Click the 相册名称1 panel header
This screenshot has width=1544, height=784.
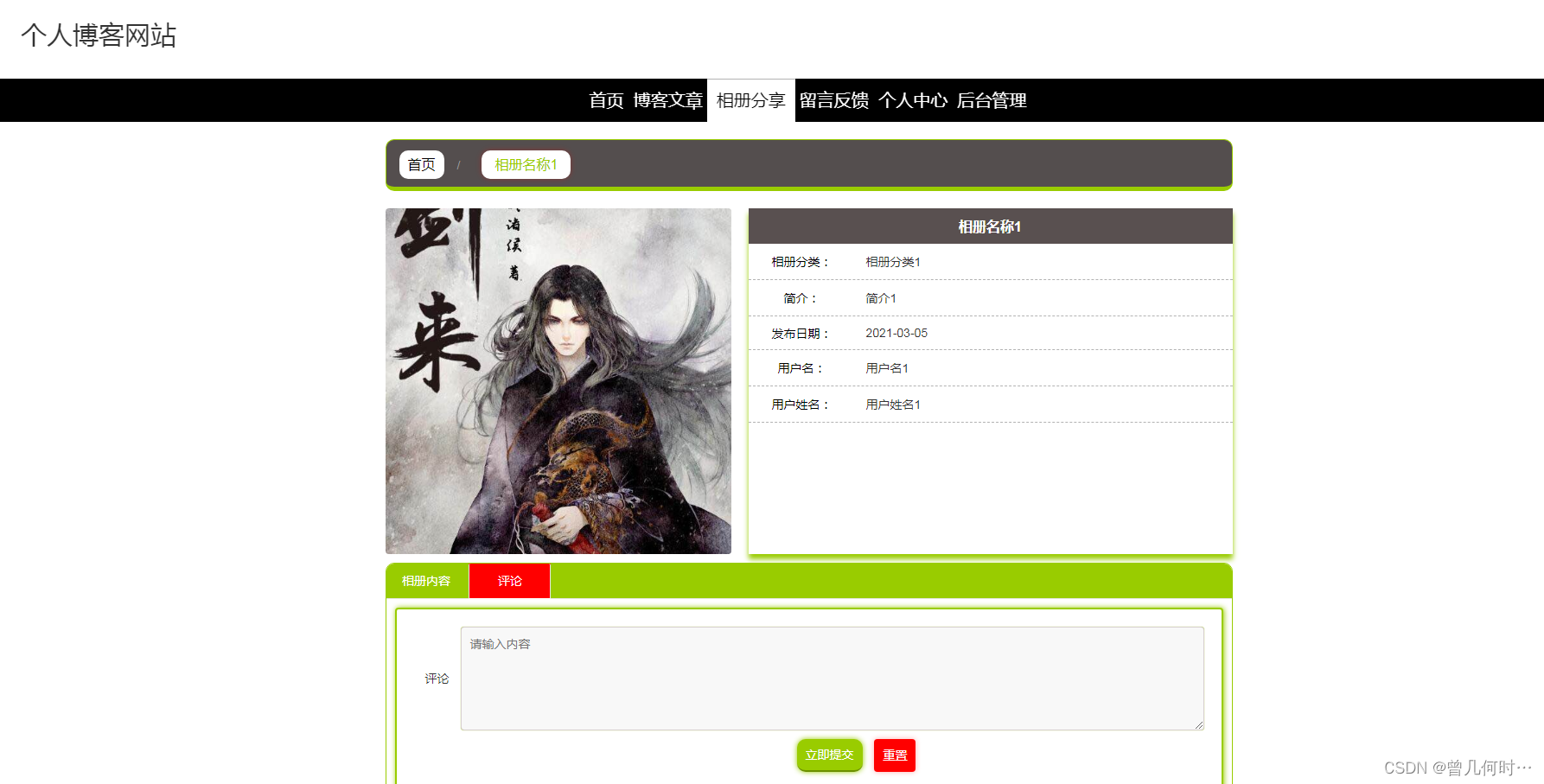(x=990, y=226)
